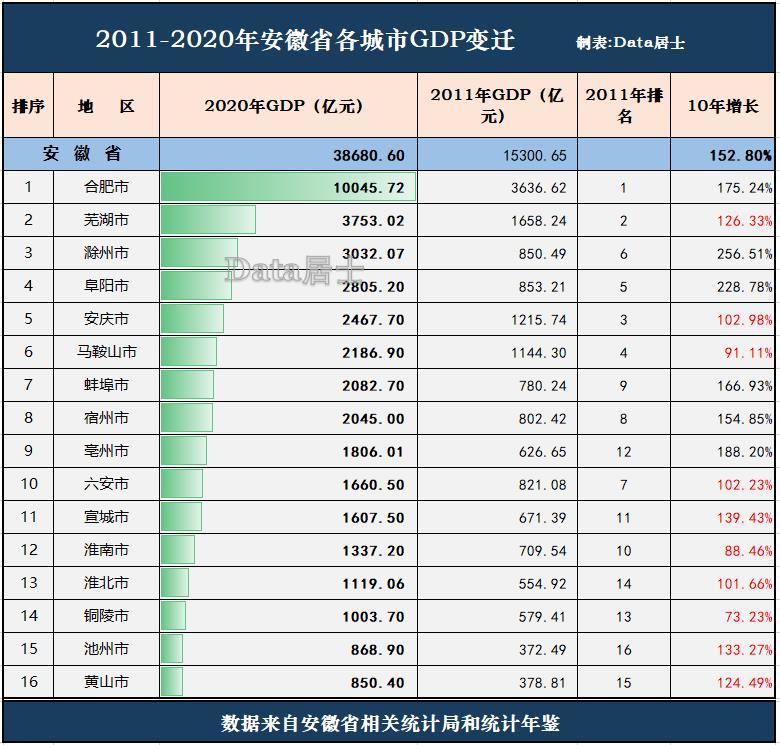
Task: Click the 2011年GDP（亿元） header cell
Action: (497, 105)
